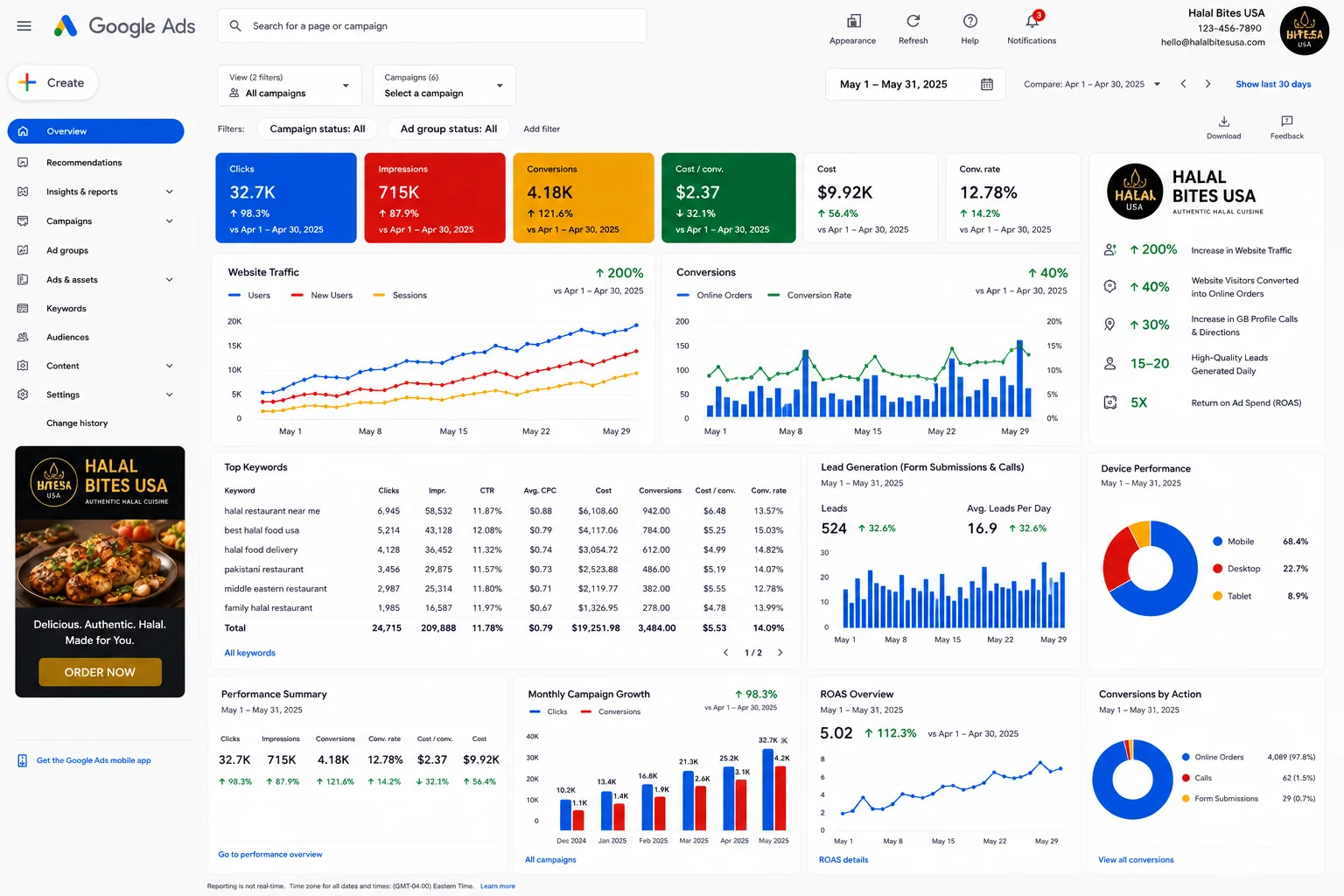Open the Select a campaign dropdown
The width and height of the screenshot is (1344, 896).
pos(444,86)
